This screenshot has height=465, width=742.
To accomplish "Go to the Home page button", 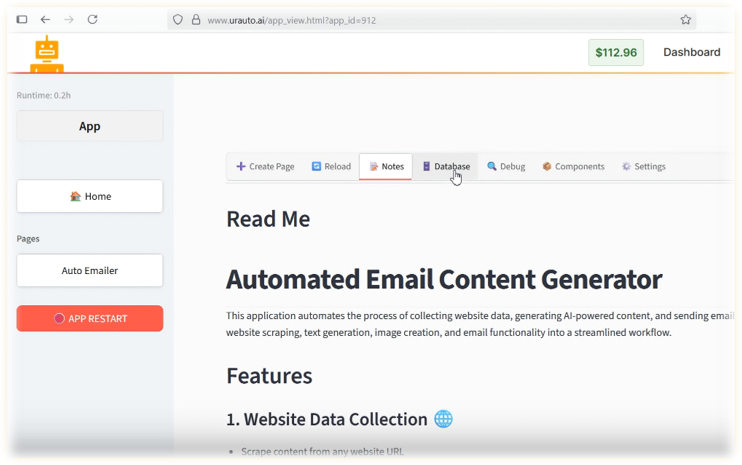I will pyautogui.click(x=90, y=197).
